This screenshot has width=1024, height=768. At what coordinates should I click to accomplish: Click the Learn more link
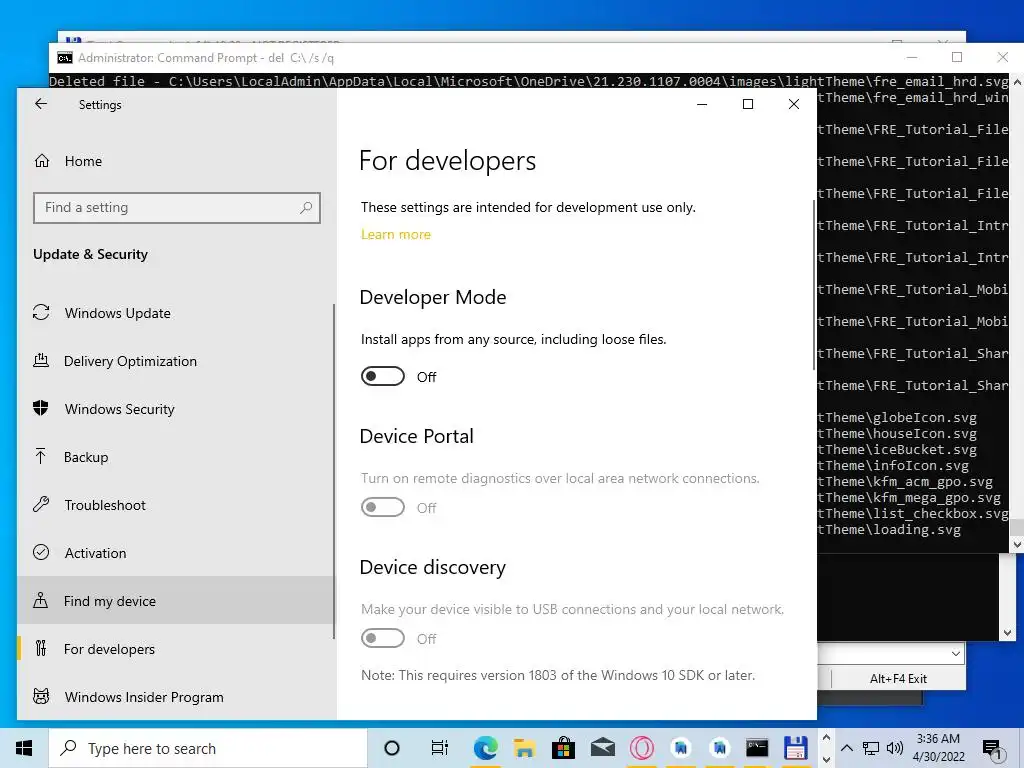point(396,234)
